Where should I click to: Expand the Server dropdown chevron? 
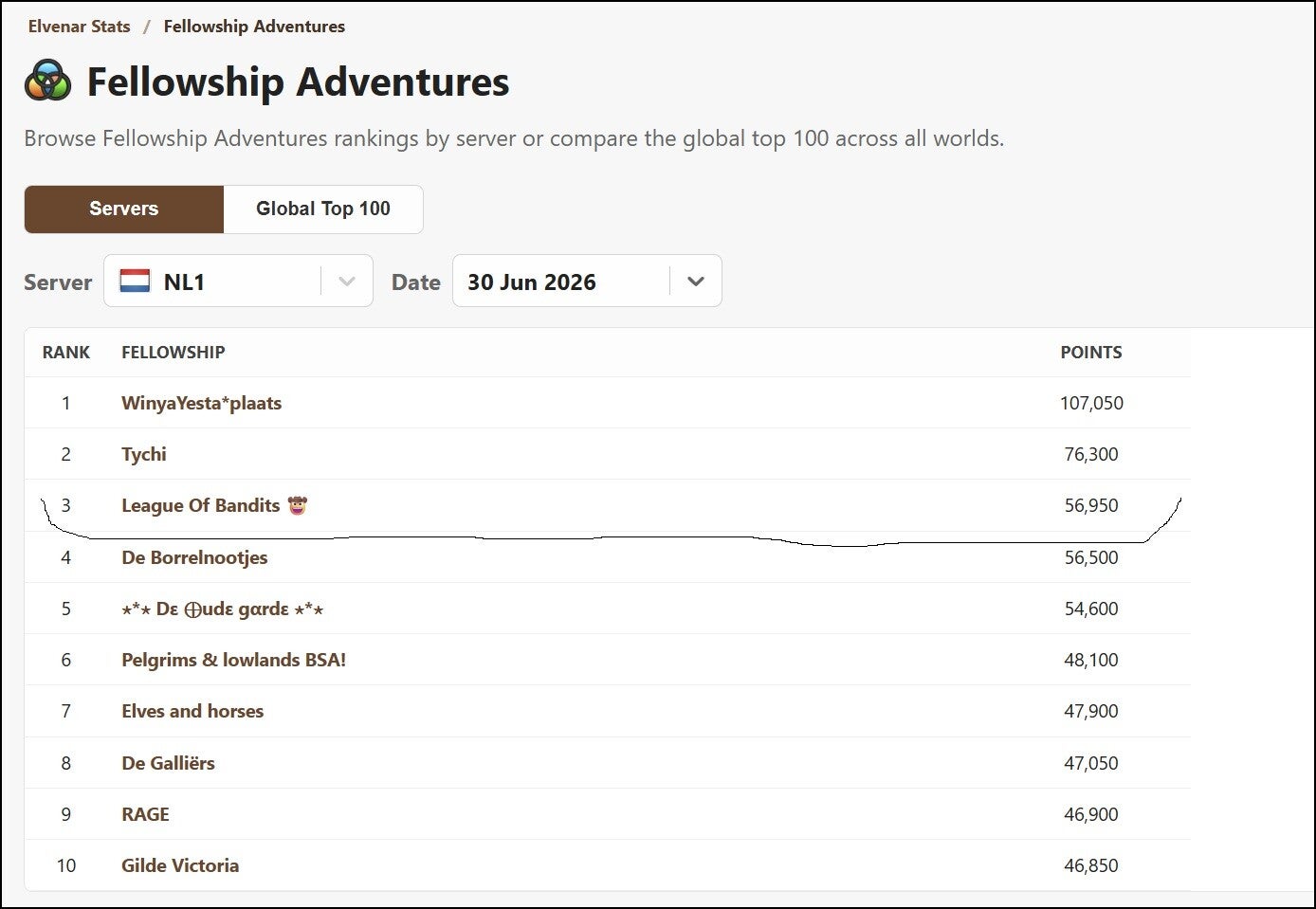[347, 282]
